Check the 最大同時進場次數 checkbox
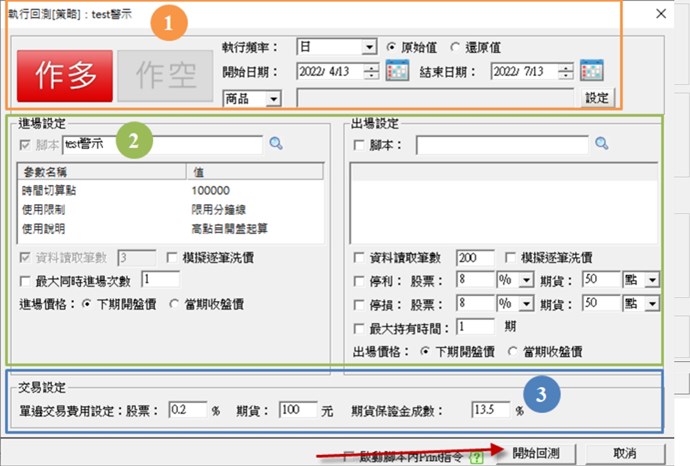This screenshot has width=690, height=466. [x=25, y=280]
